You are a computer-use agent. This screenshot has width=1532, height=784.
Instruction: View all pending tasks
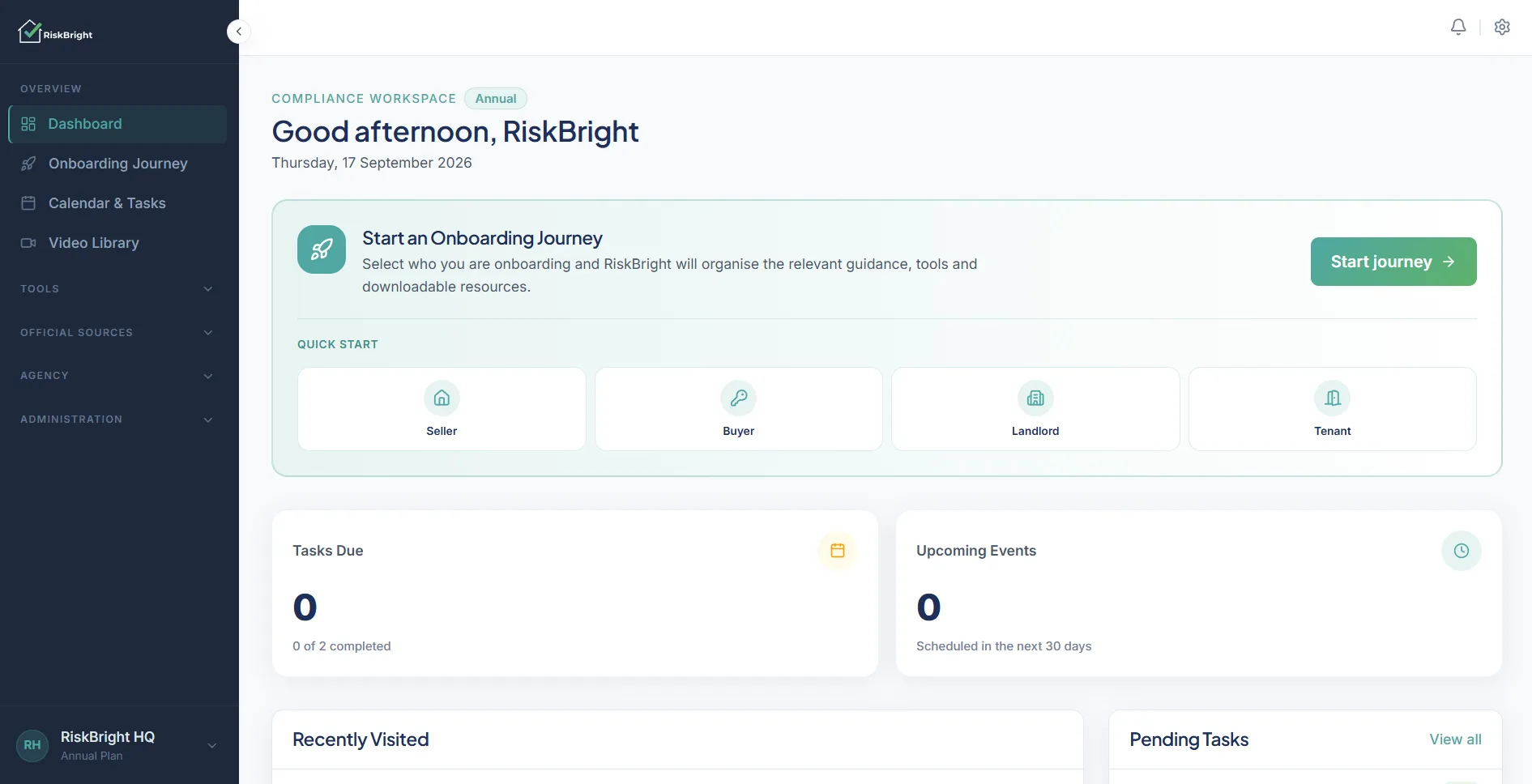click(x=1455, y=739)
